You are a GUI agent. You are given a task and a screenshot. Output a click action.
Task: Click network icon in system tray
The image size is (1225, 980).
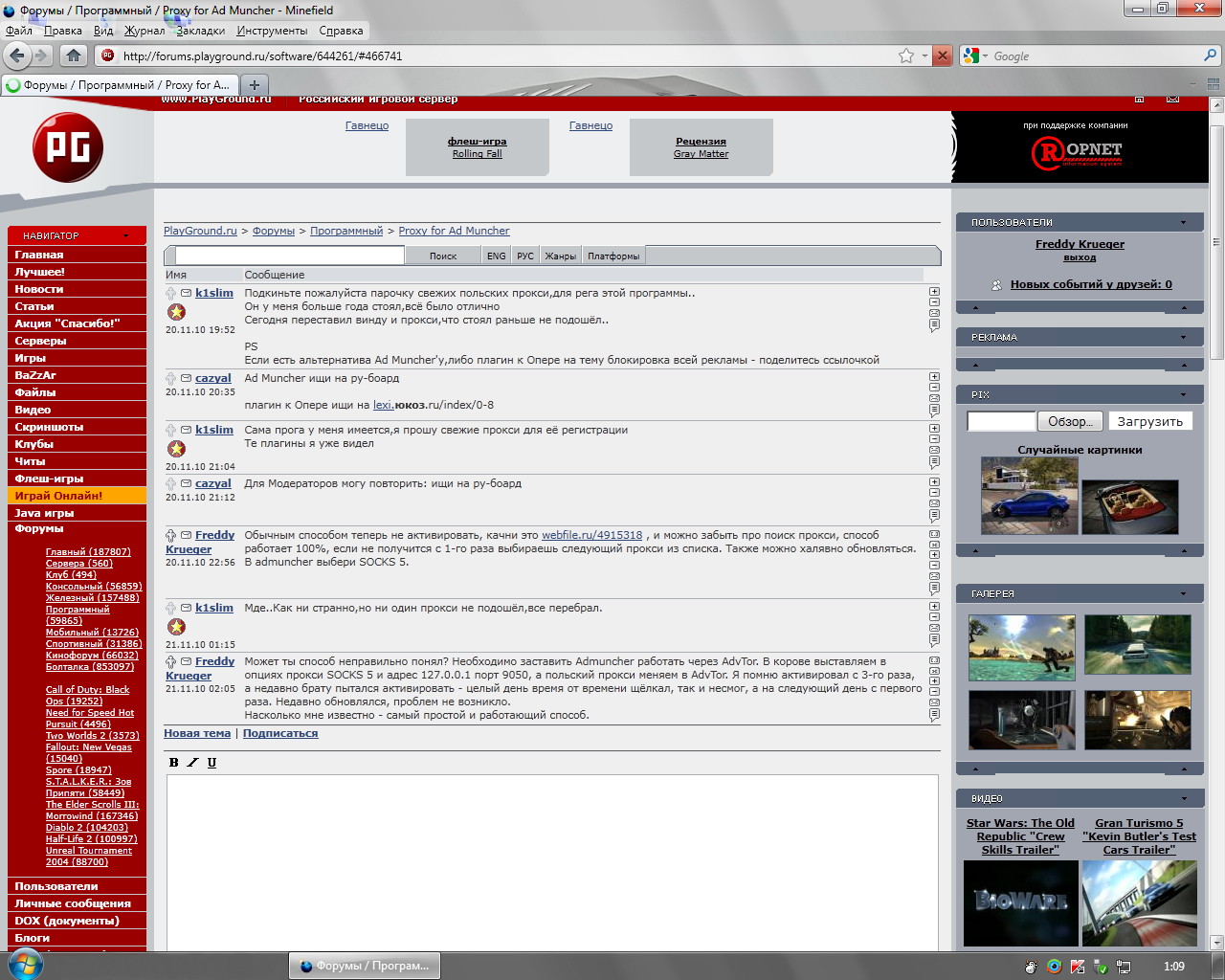[1124, 966]
